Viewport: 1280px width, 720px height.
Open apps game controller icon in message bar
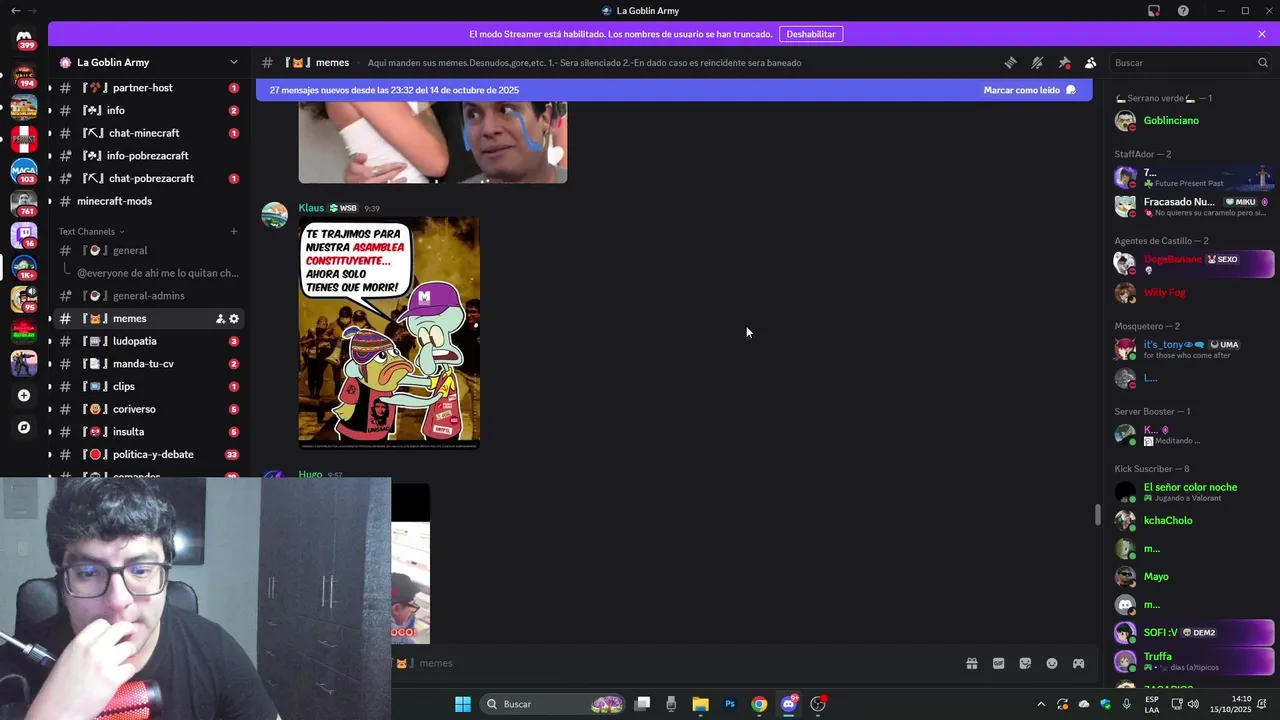point(1079,663)
